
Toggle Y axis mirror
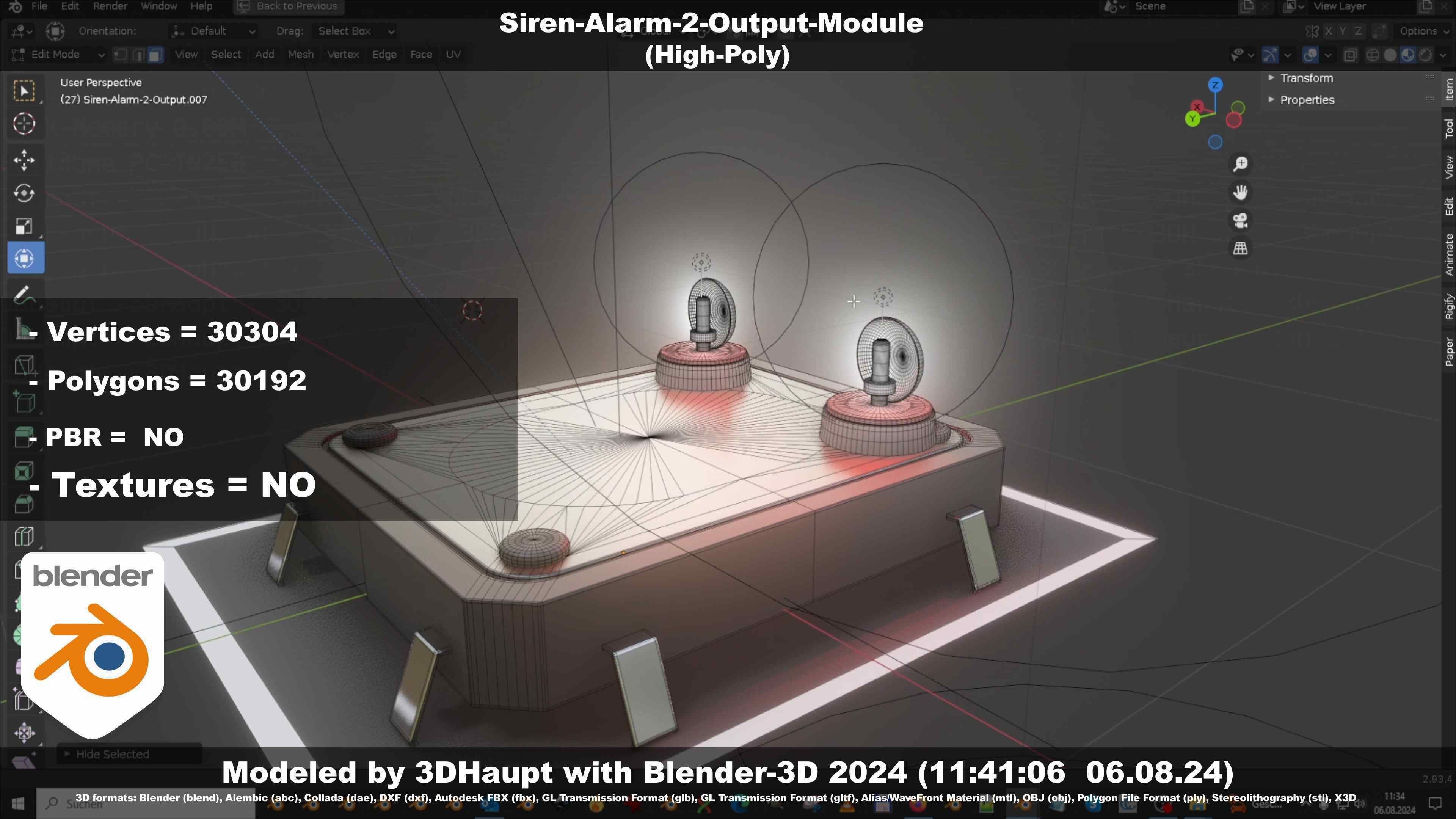pos(1343,31)
